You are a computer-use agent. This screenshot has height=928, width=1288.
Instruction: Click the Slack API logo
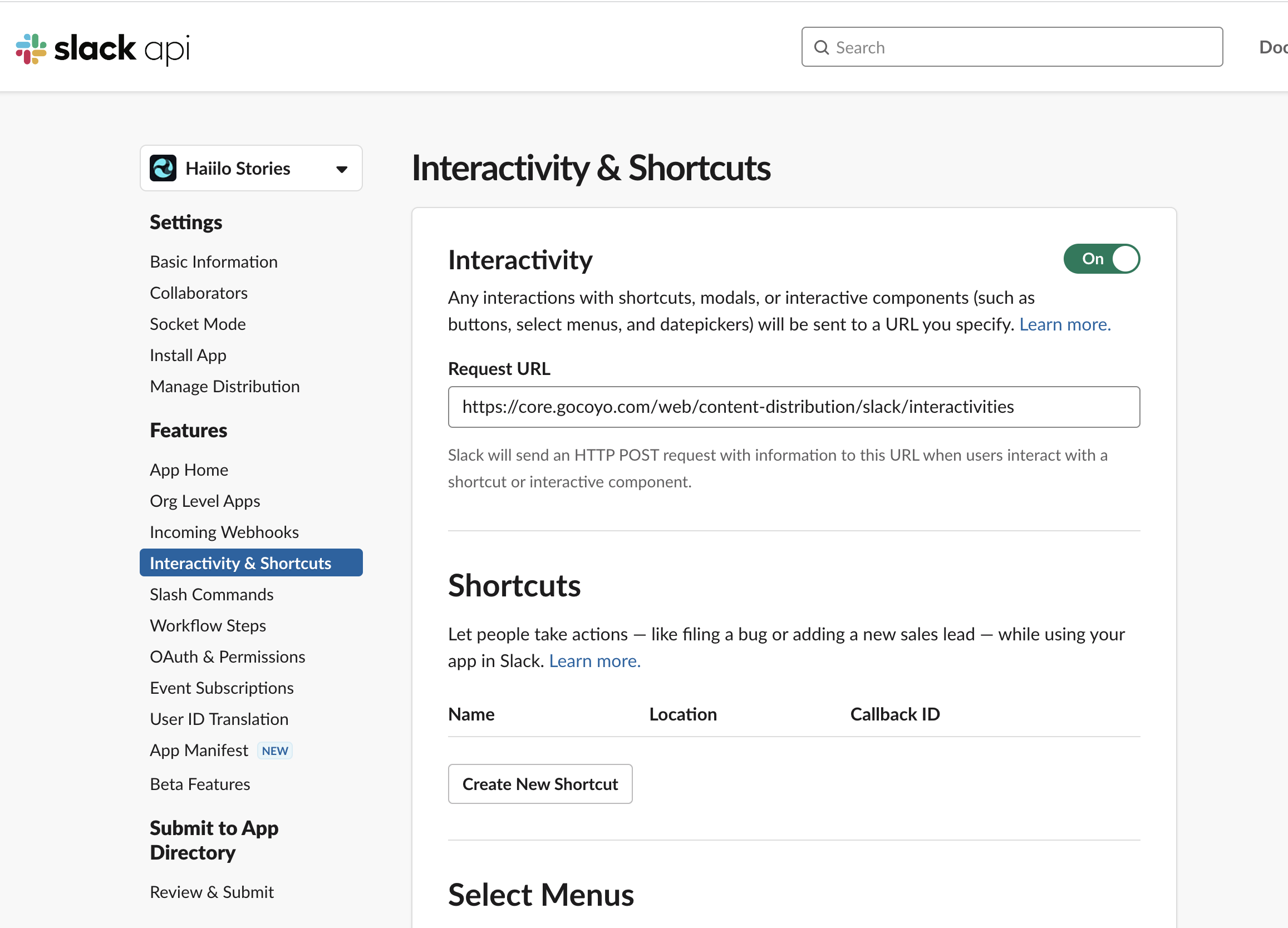101,48
